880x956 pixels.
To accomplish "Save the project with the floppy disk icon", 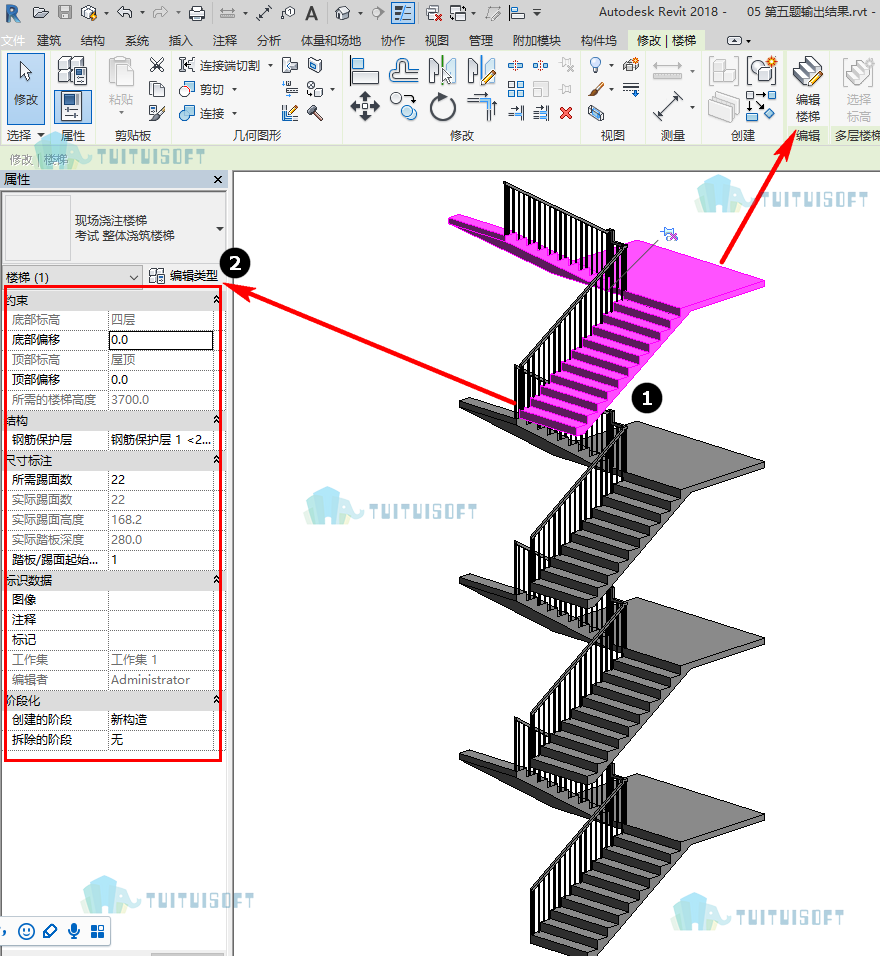I will [65, 12].
